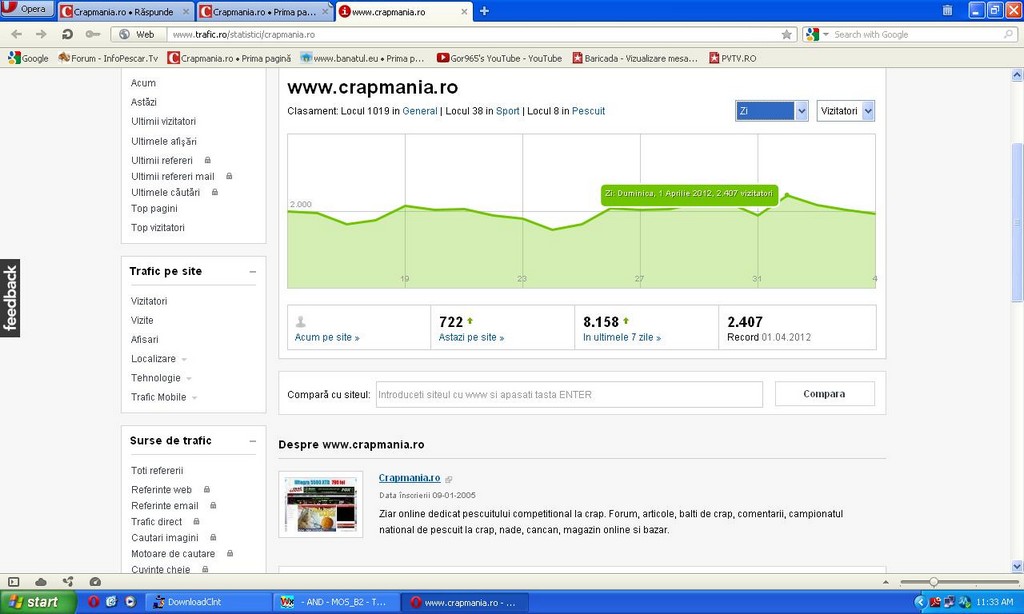Screen dimensions: 1024x614
Task: Open the Vizitatori metric dropdown
Action: (x=846, y=111)
